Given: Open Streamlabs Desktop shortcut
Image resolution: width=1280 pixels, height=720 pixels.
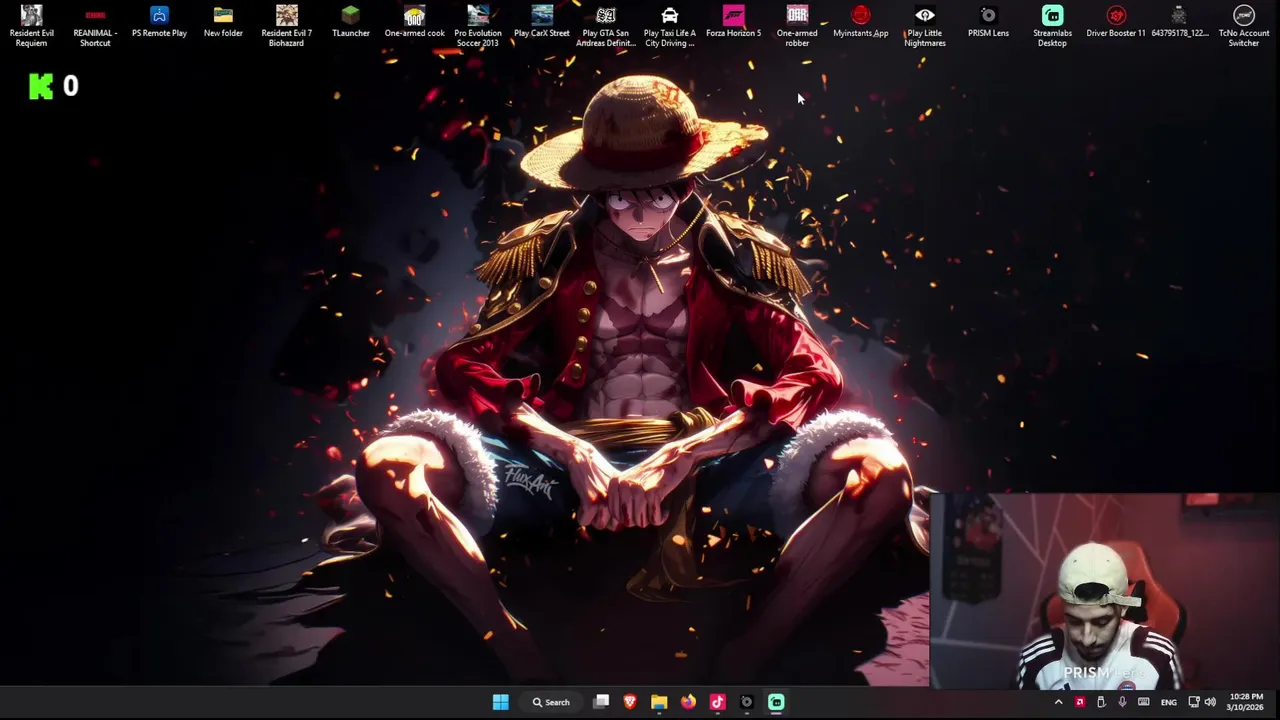Looking at the screenshot, I should click(1052, 25).
